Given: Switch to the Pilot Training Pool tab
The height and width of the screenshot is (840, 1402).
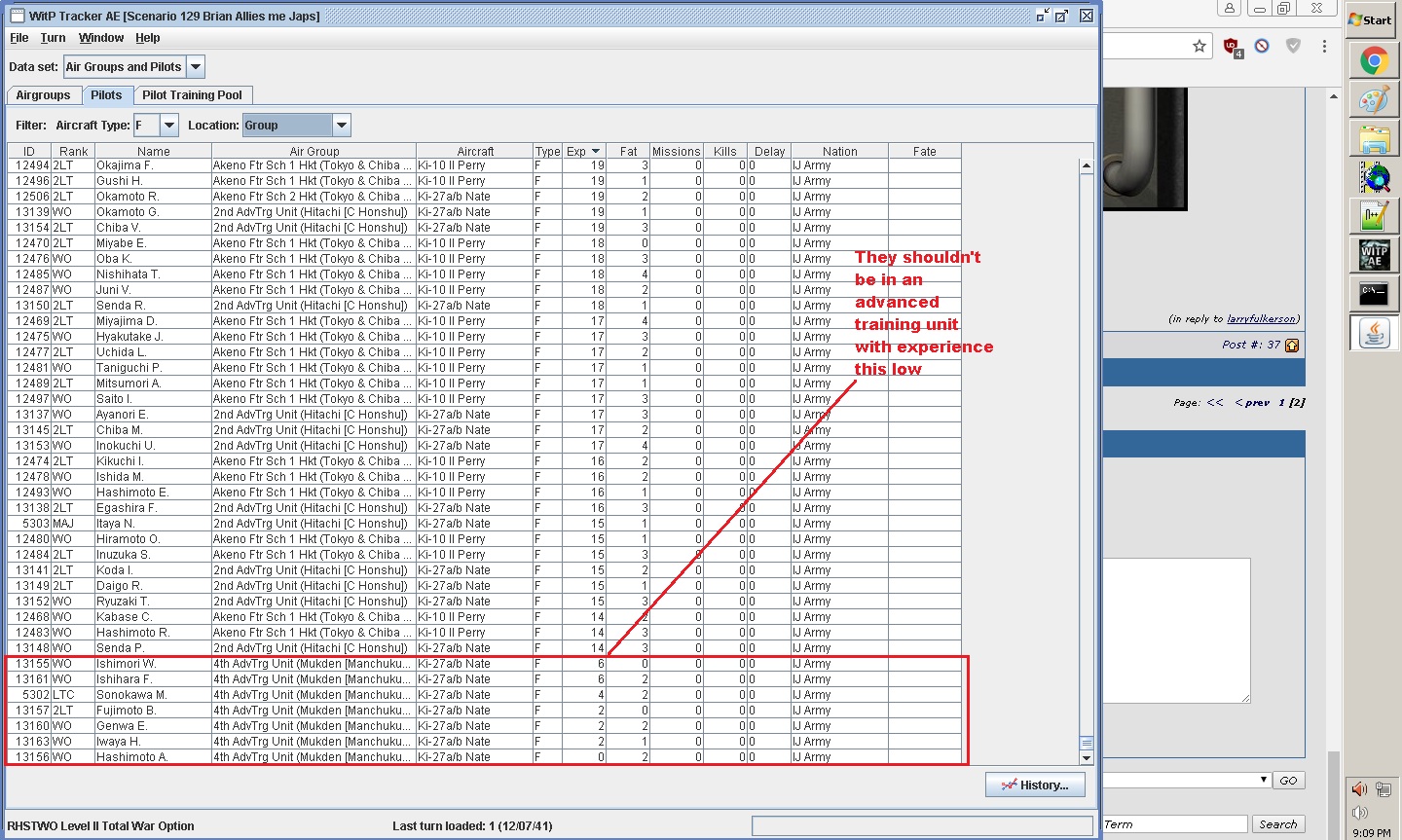Looking at the screenshot, I should click(x=192, y=95).
